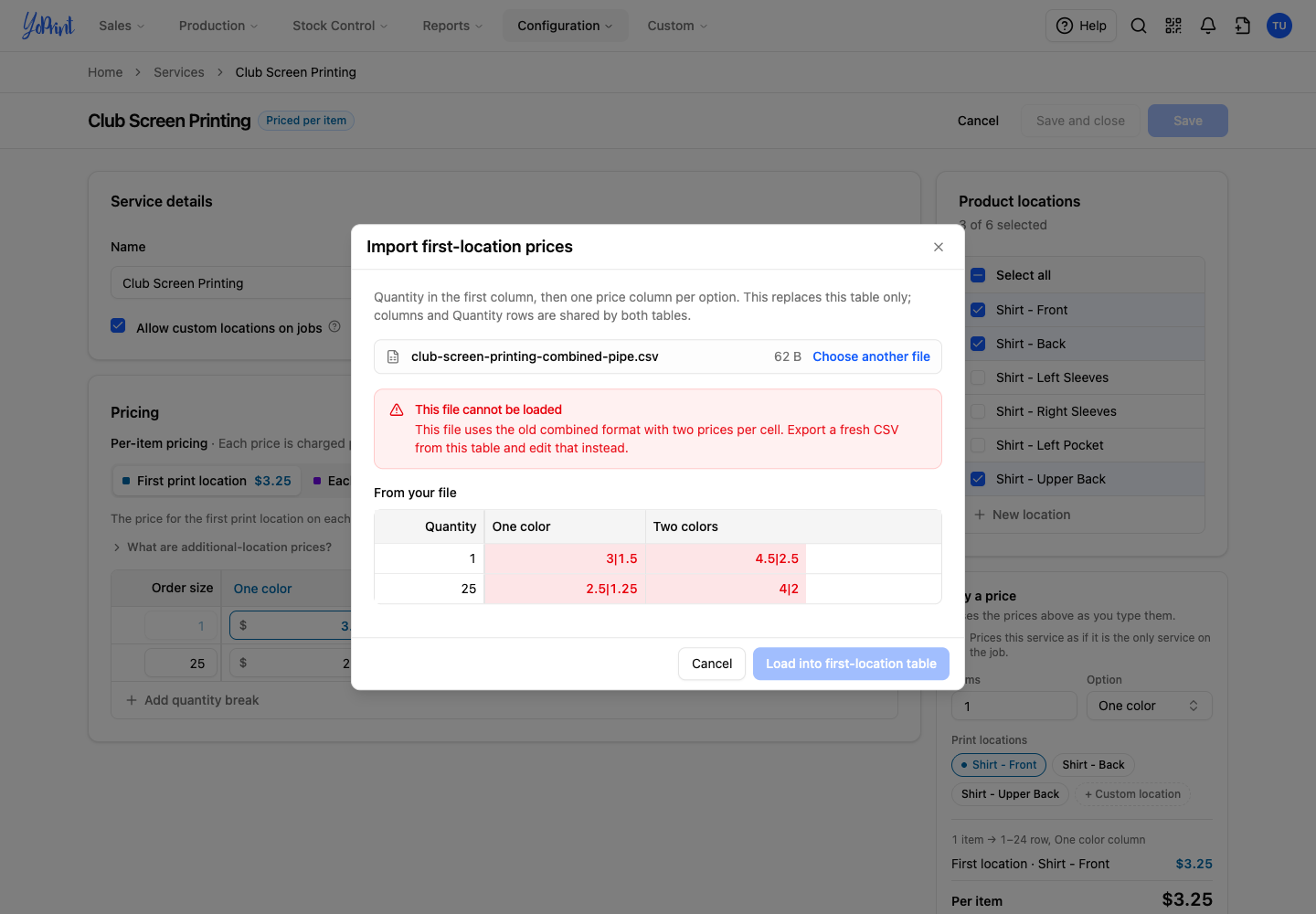Open the notifications bell
This screenshot has width=1316, height=914.
(x=1208, y=26)
